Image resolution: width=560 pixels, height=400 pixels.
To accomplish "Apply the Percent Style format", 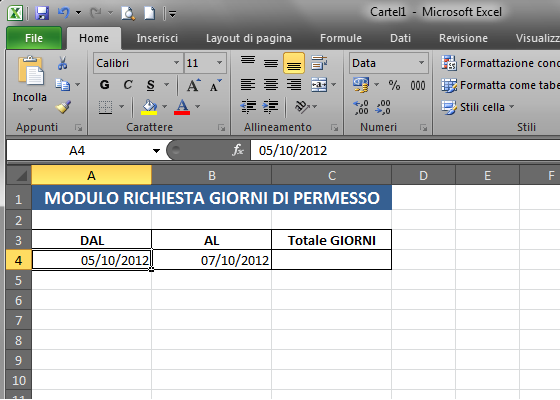I will coord(394,85).
